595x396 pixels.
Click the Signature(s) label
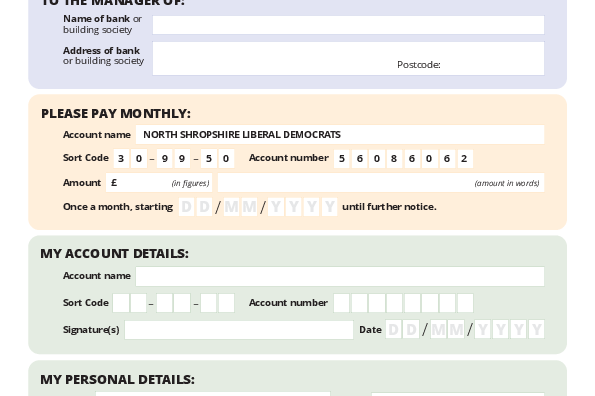coord(91,330)
